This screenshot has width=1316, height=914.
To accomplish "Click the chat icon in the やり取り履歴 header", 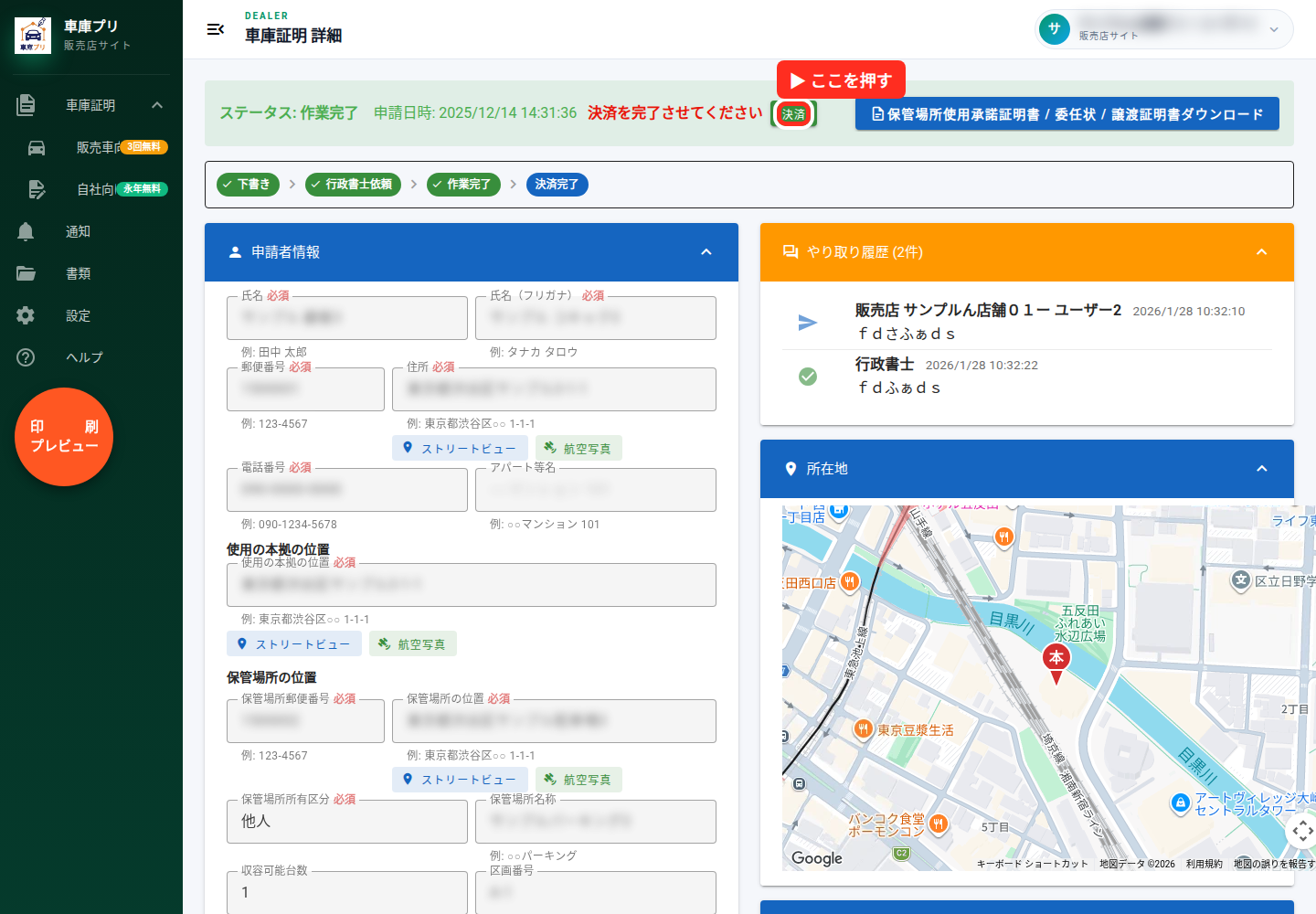I will tap(791, 252).
